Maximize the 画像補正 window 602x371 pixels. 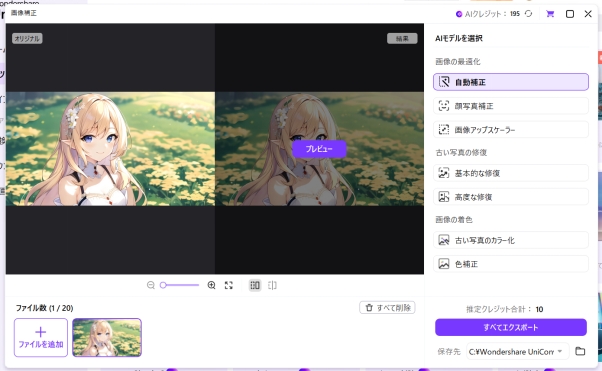point(570,14)
